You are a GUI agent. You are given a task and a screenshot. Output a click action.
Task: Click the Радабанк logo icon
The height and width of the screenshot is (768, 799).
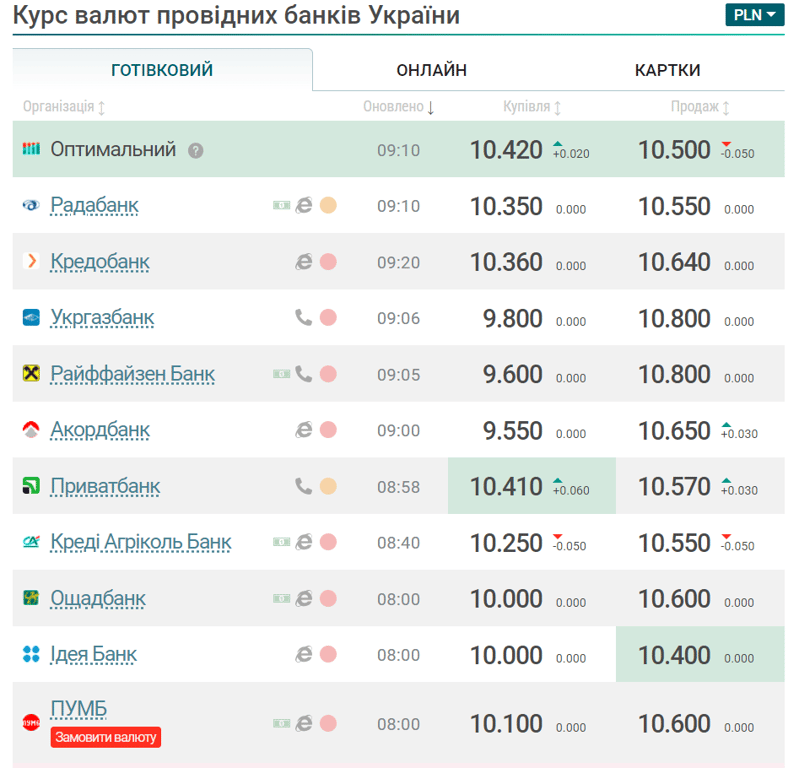[x=31, y=205]
